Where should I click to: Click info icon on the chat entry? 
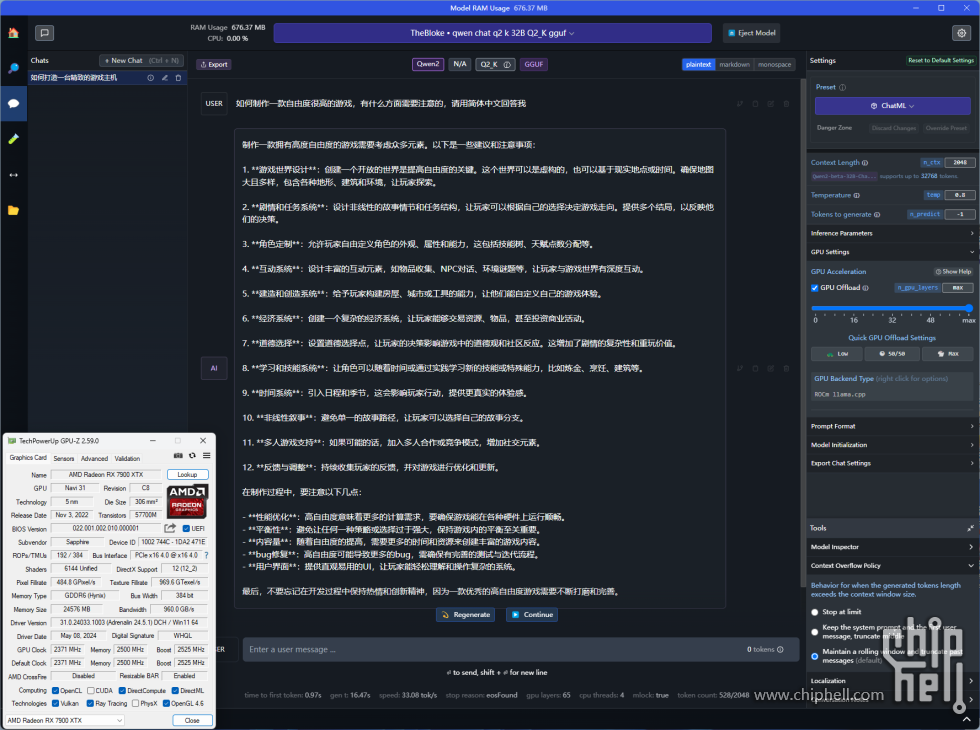[150, 78]
